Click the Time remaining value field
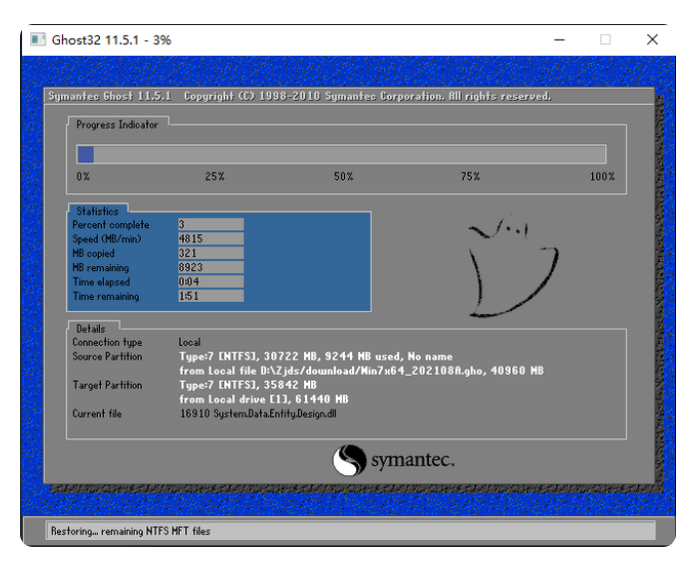The image size is (699, 561). [x=210, y=296]
